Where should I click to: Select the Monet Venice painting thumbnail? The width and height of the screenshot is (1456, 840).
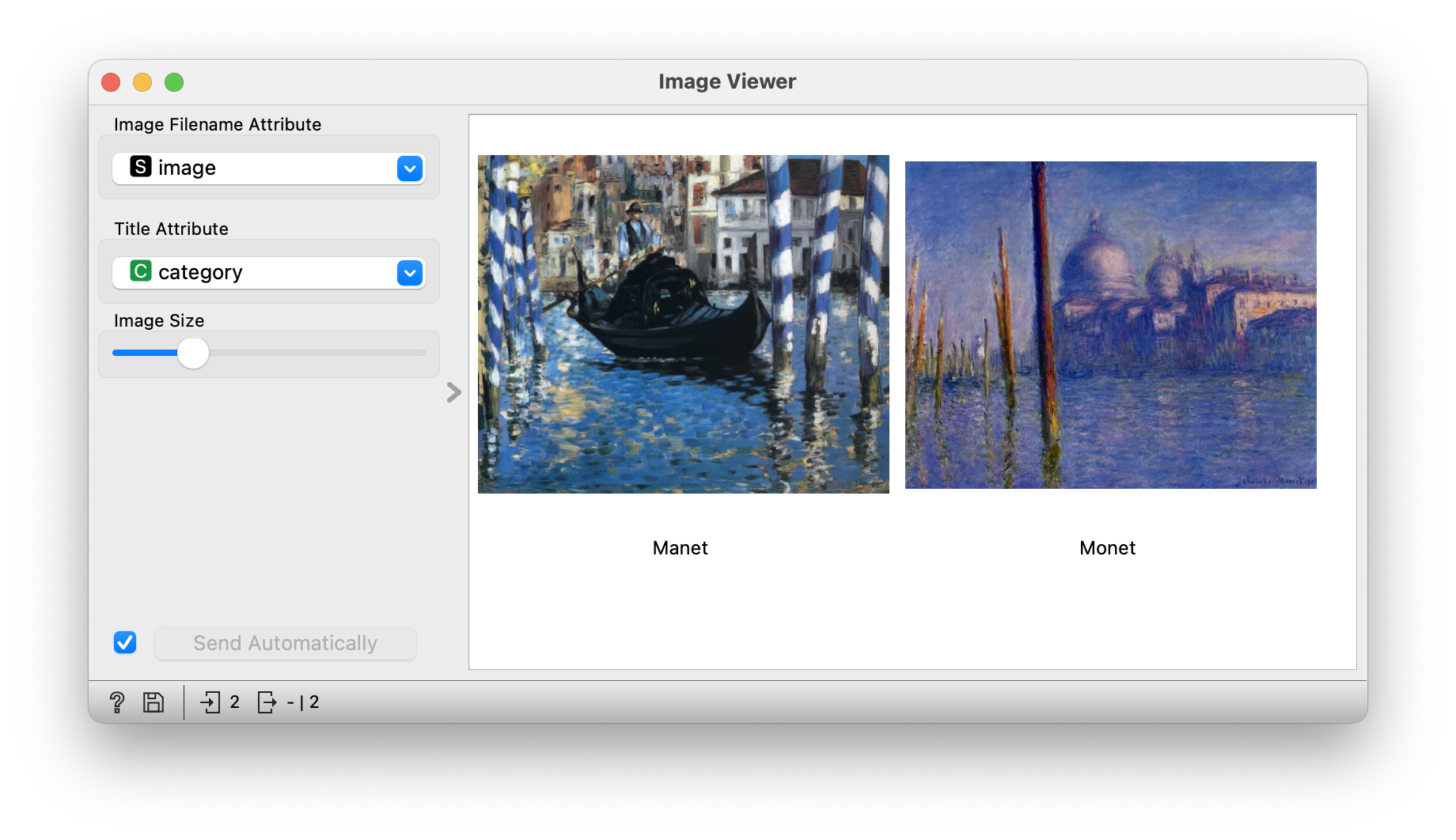tap(1111, 325)
